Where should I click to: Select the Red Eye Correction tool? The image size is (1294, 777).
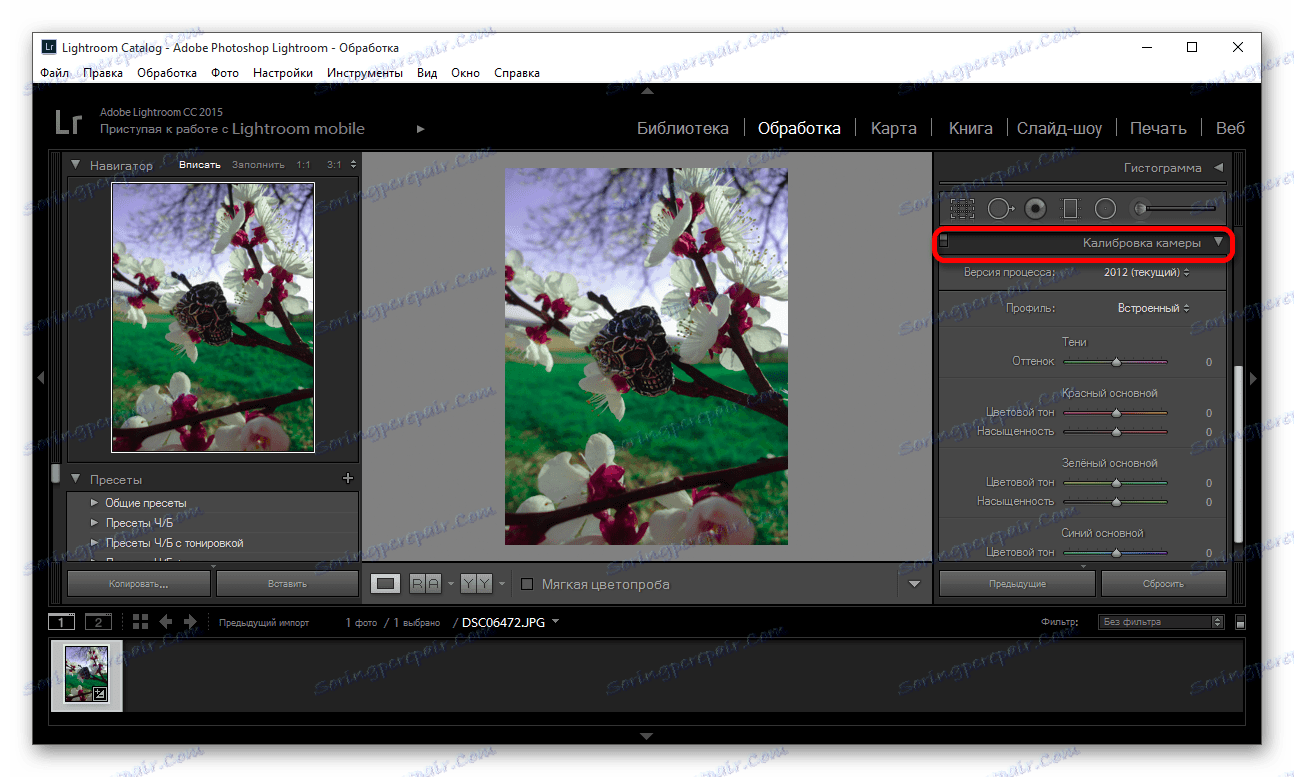click(1035, 208)
